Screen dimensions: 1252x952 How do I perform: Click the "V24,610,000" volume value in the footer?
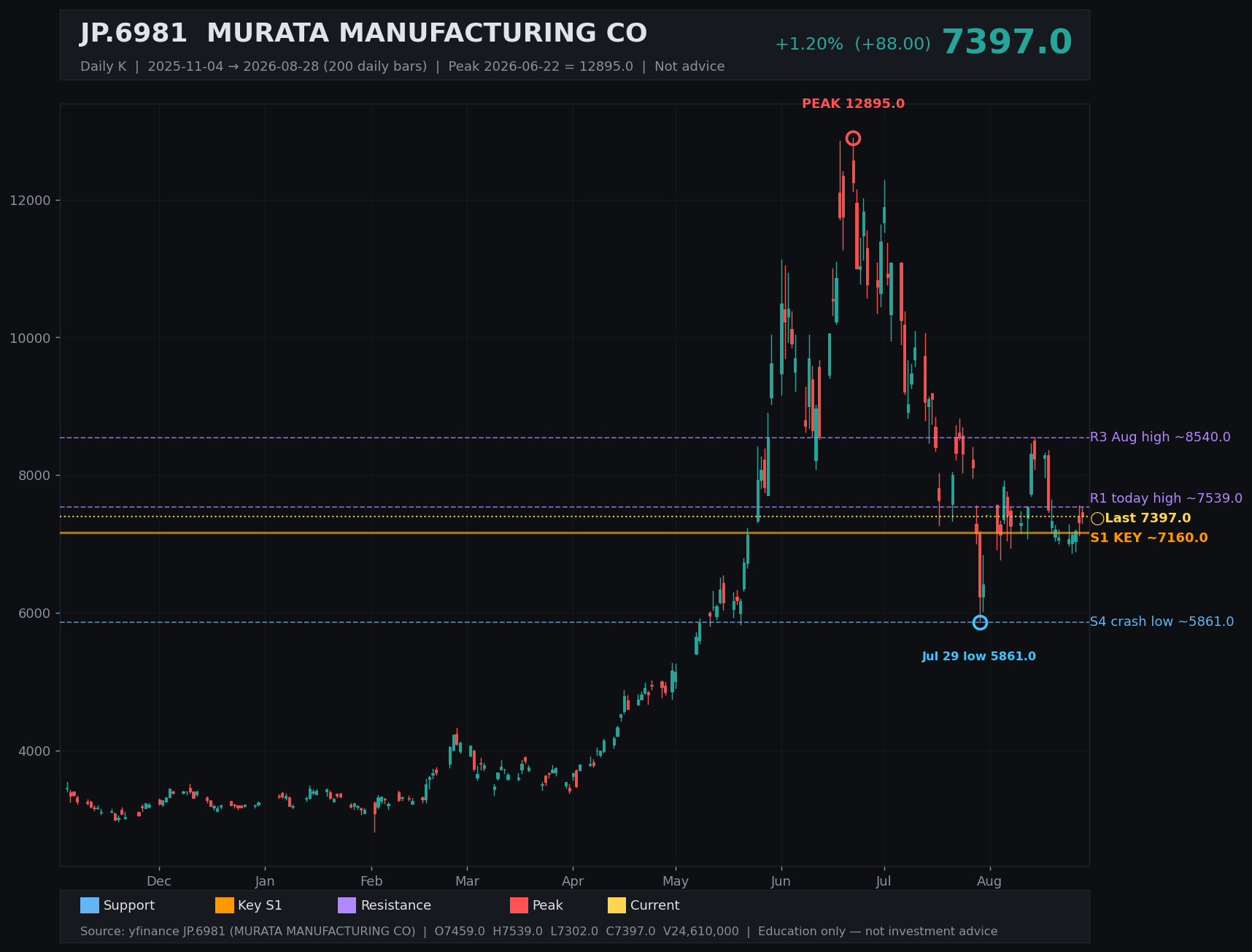click(x=701, y=932)
